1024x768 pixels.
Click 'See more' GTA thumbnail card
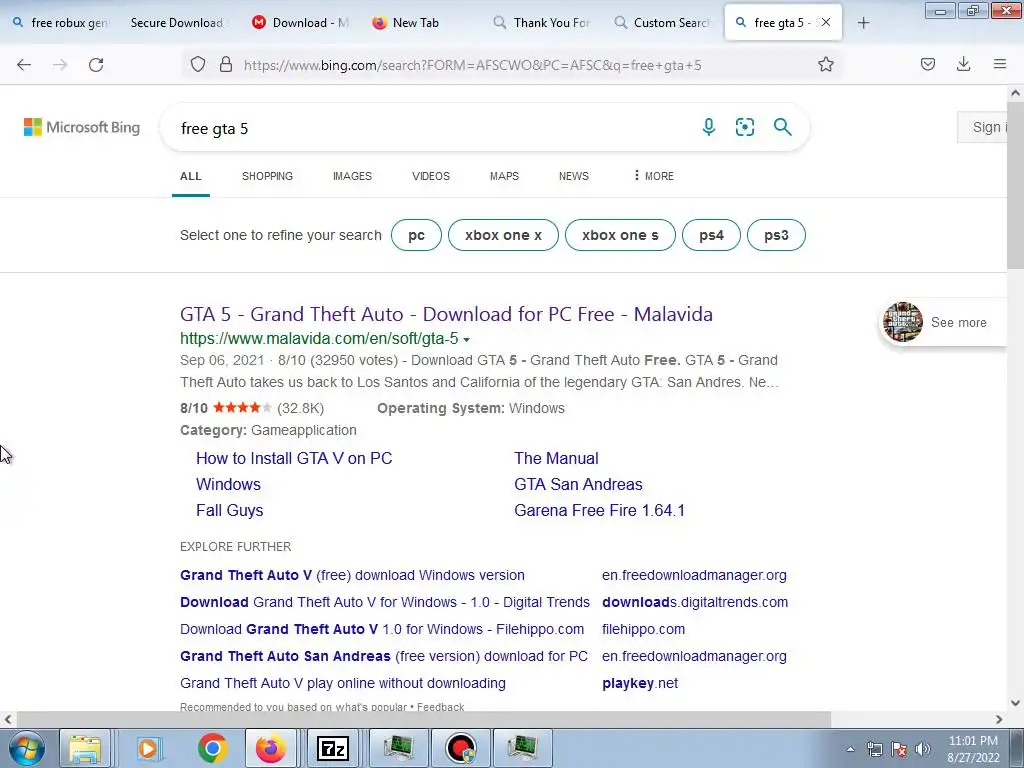coord(944,323)
